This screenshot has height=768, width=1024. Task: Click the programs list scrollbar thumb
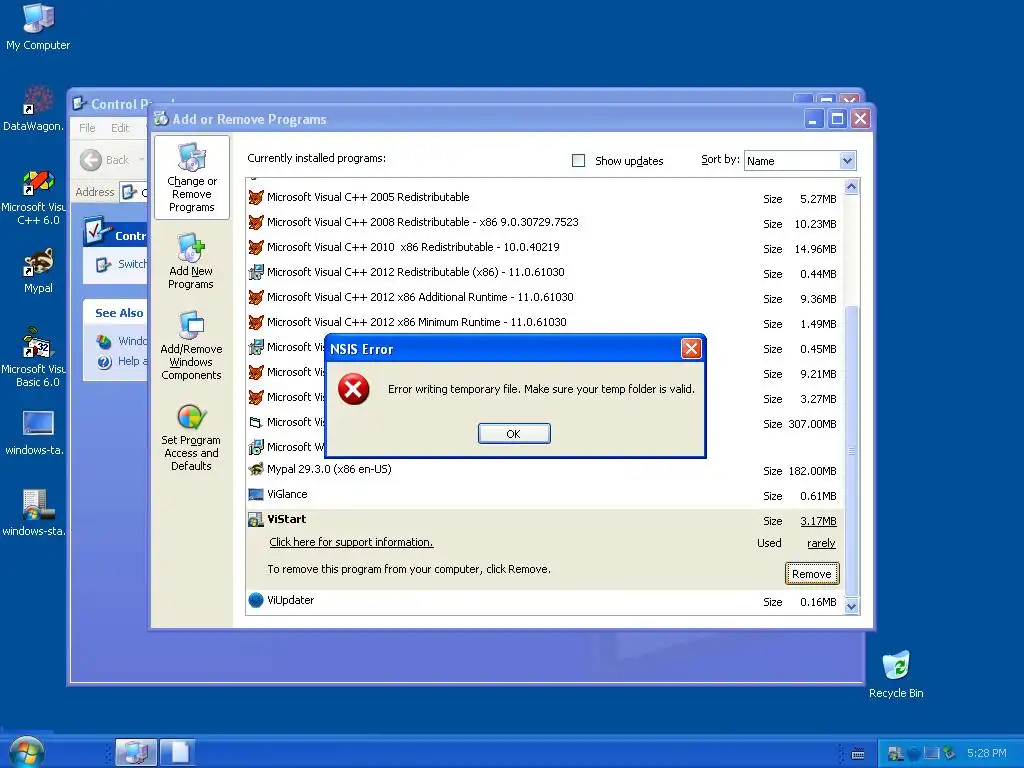(852, 451)
